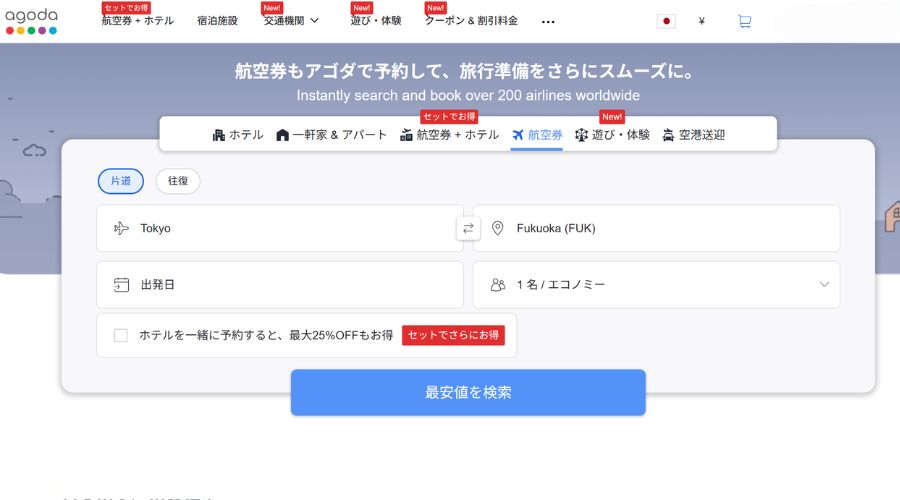Click the airplane icon in the Tokyo field
Viewport: 900px width, 500px height.
[x=121, y=228]
